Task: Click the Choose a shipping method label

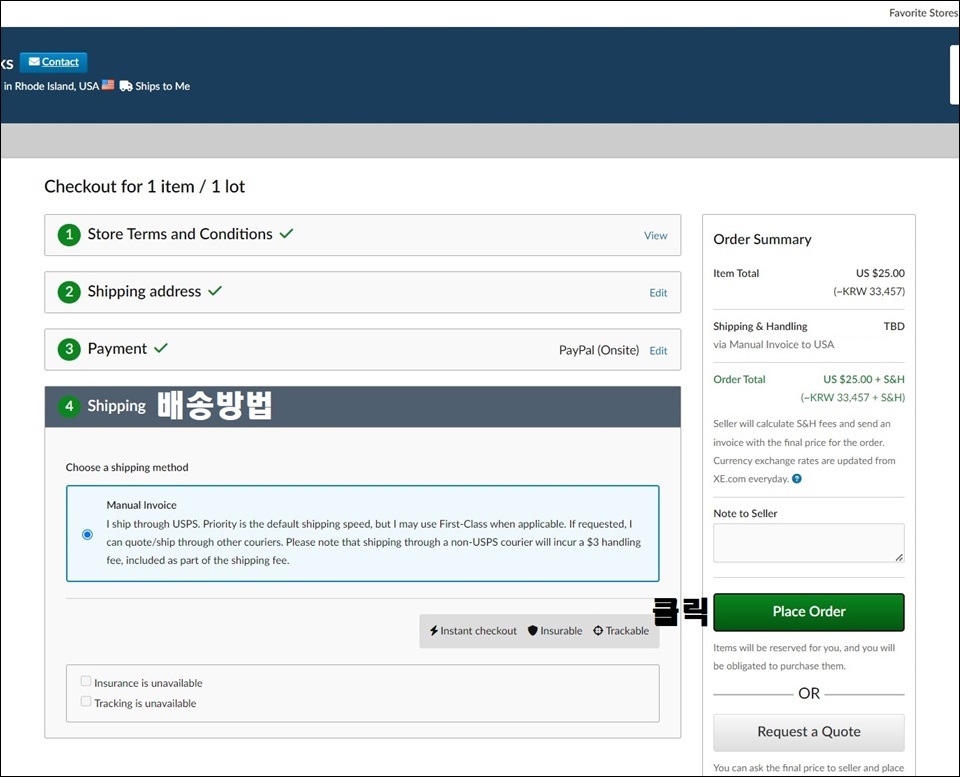Action: pyautogui.click(x=127, y=468)
